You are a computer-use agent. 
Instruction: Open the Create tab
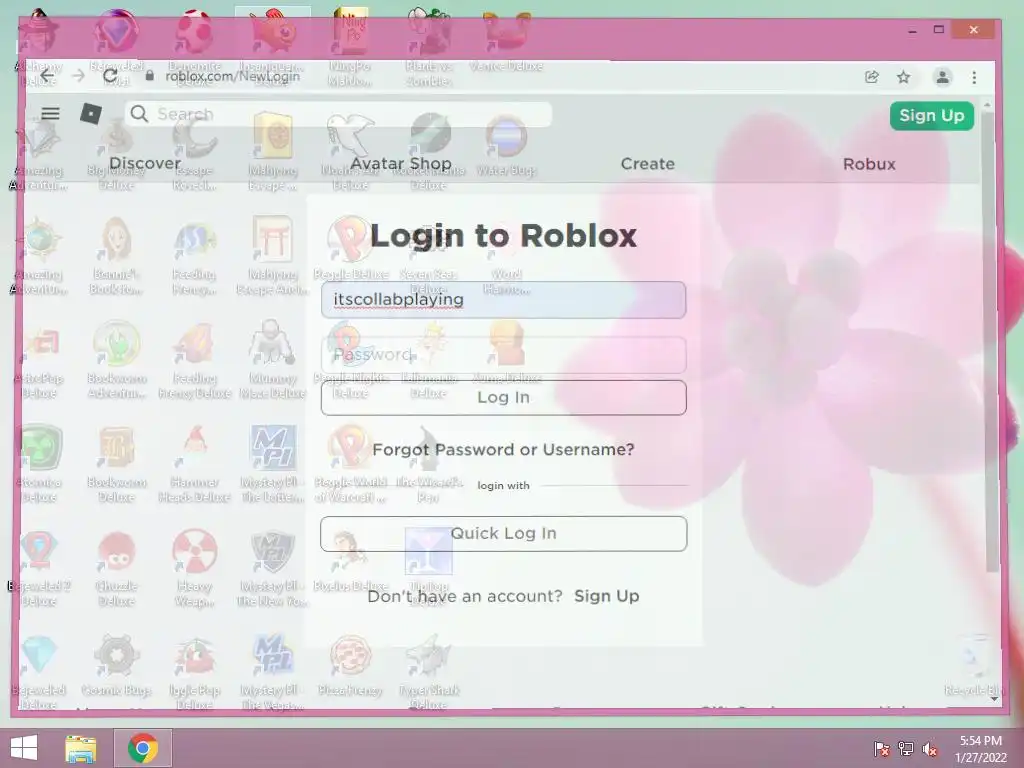[647, 164]
